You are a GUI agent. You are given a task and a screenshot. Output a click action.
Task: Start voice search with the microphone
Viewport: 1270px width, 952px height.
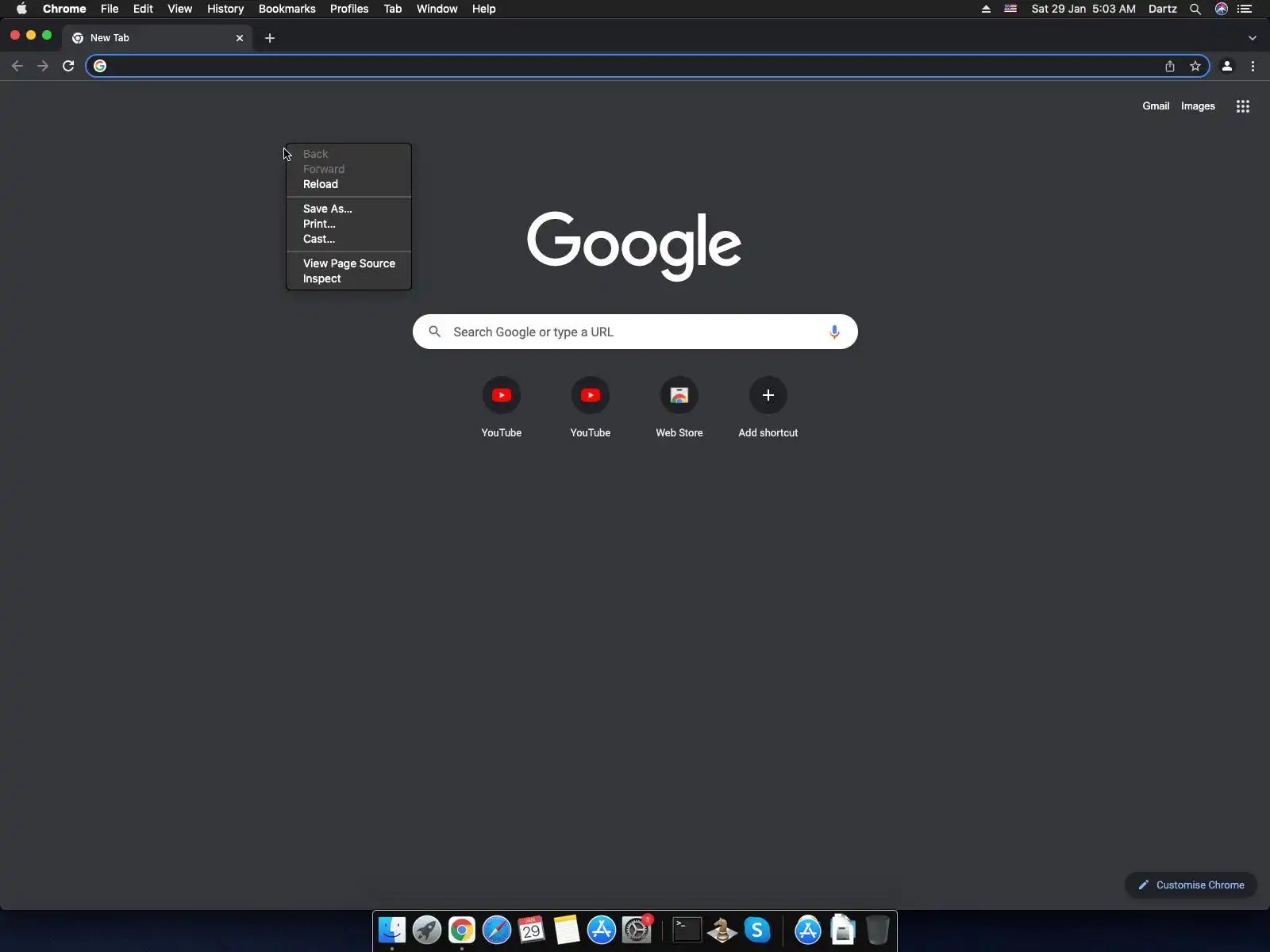(834, 332)
